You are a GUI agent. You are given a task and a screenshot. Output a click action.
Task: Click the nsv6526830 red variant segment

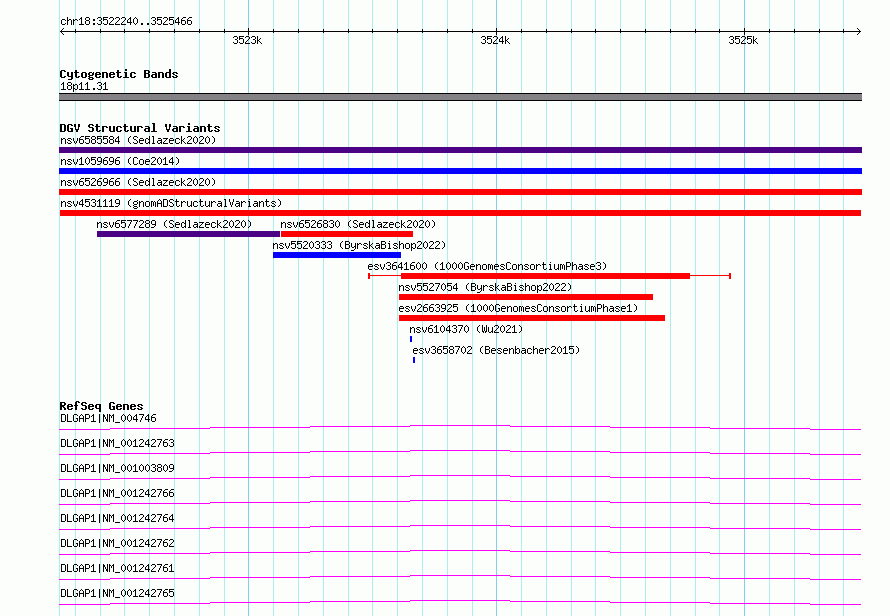(347, 234)
